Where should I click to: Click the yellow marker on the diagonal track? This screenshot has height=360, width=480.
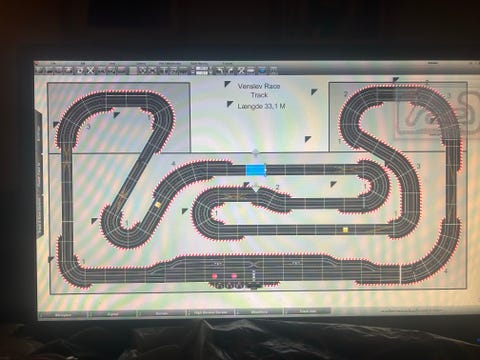pyautogui.click(x=158, y=205)
